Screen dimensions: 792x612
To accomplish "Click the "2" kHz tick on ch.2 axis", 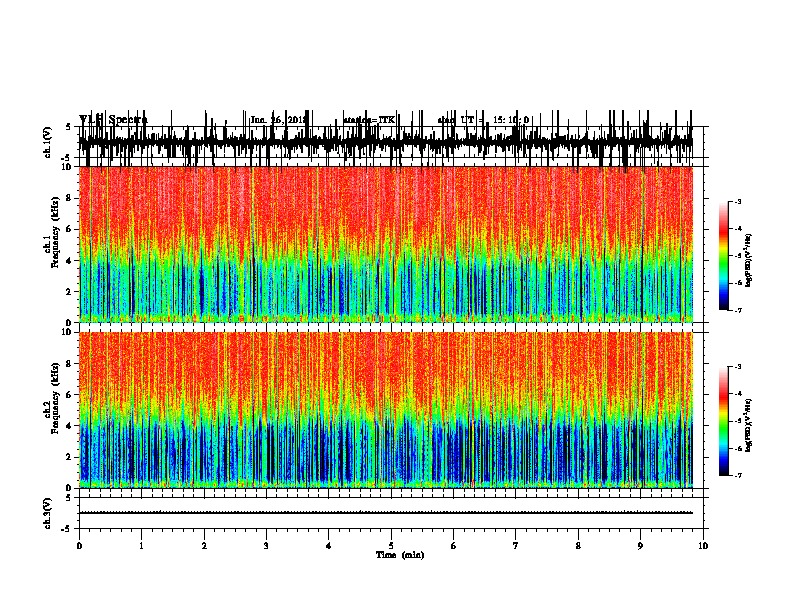I will (x=70, y=457).
